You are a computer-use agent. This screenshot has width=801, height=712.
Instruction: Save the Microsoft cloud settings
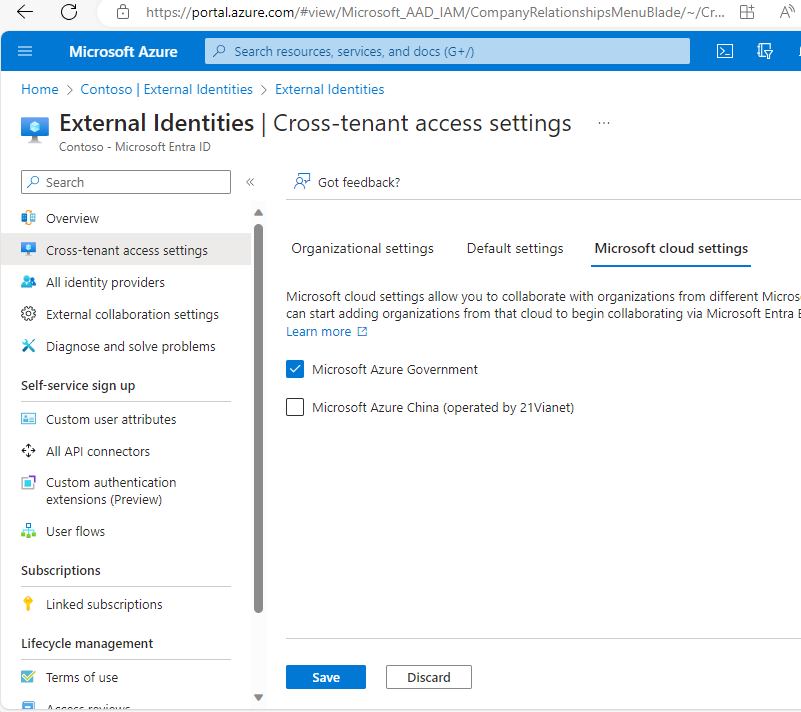point(325,677)
